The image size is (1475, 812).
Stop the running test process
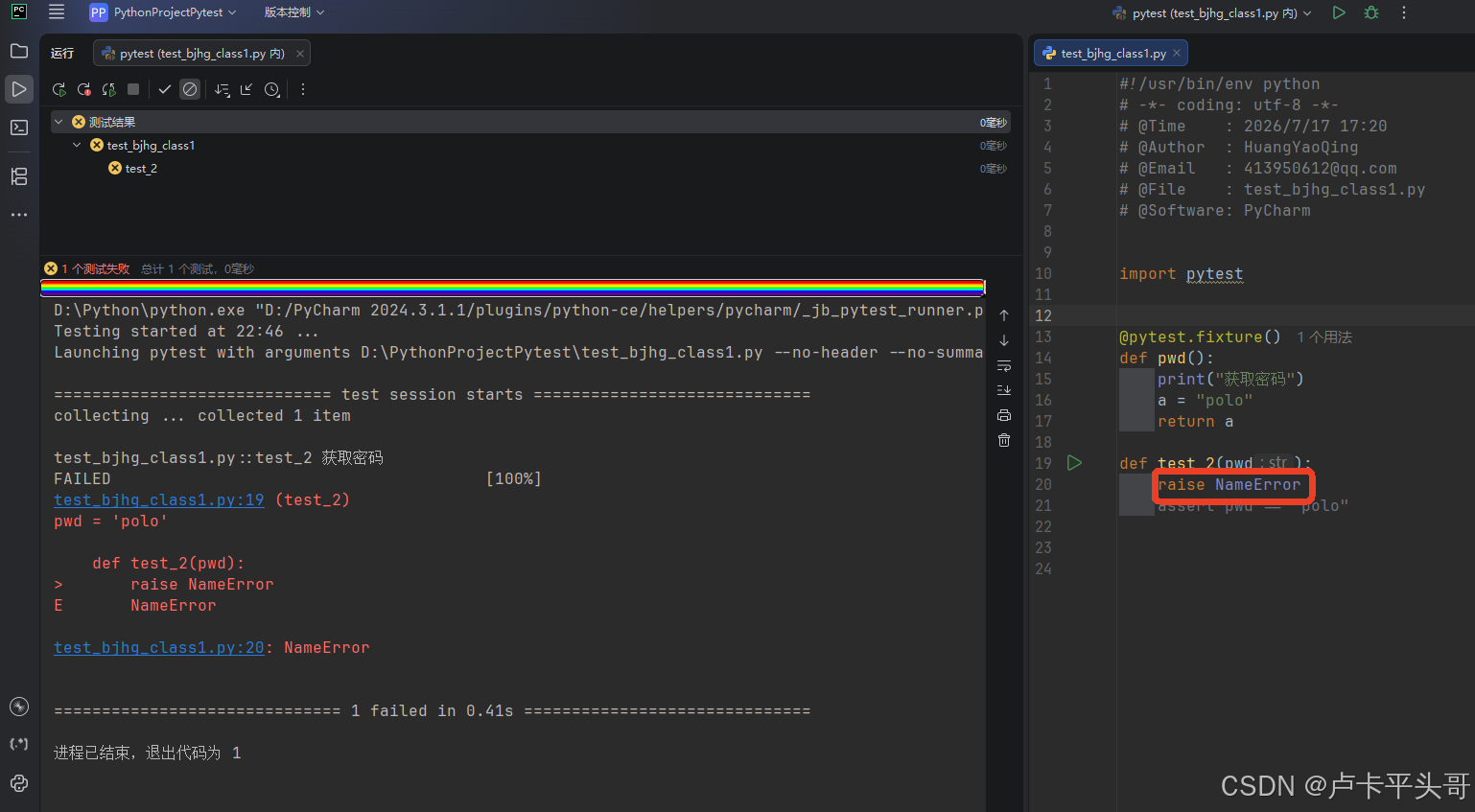[x=133, y=89]
